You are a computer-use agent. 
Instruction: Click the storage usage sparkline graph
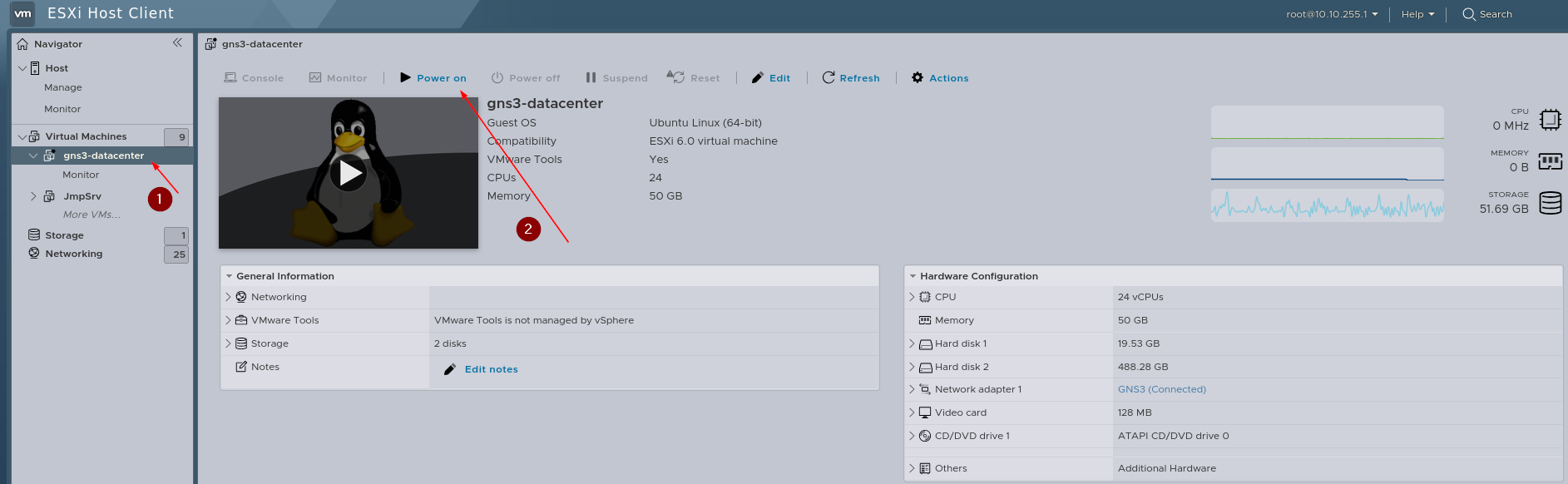pyautogui.click(x=1327, y=205)
